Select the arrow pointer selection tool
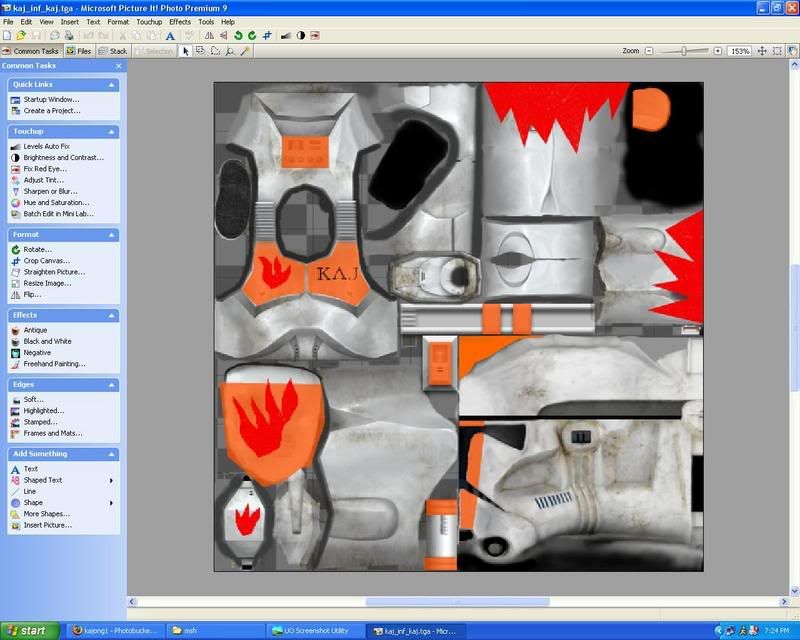 pyautogui.click(x=186, y=51)
